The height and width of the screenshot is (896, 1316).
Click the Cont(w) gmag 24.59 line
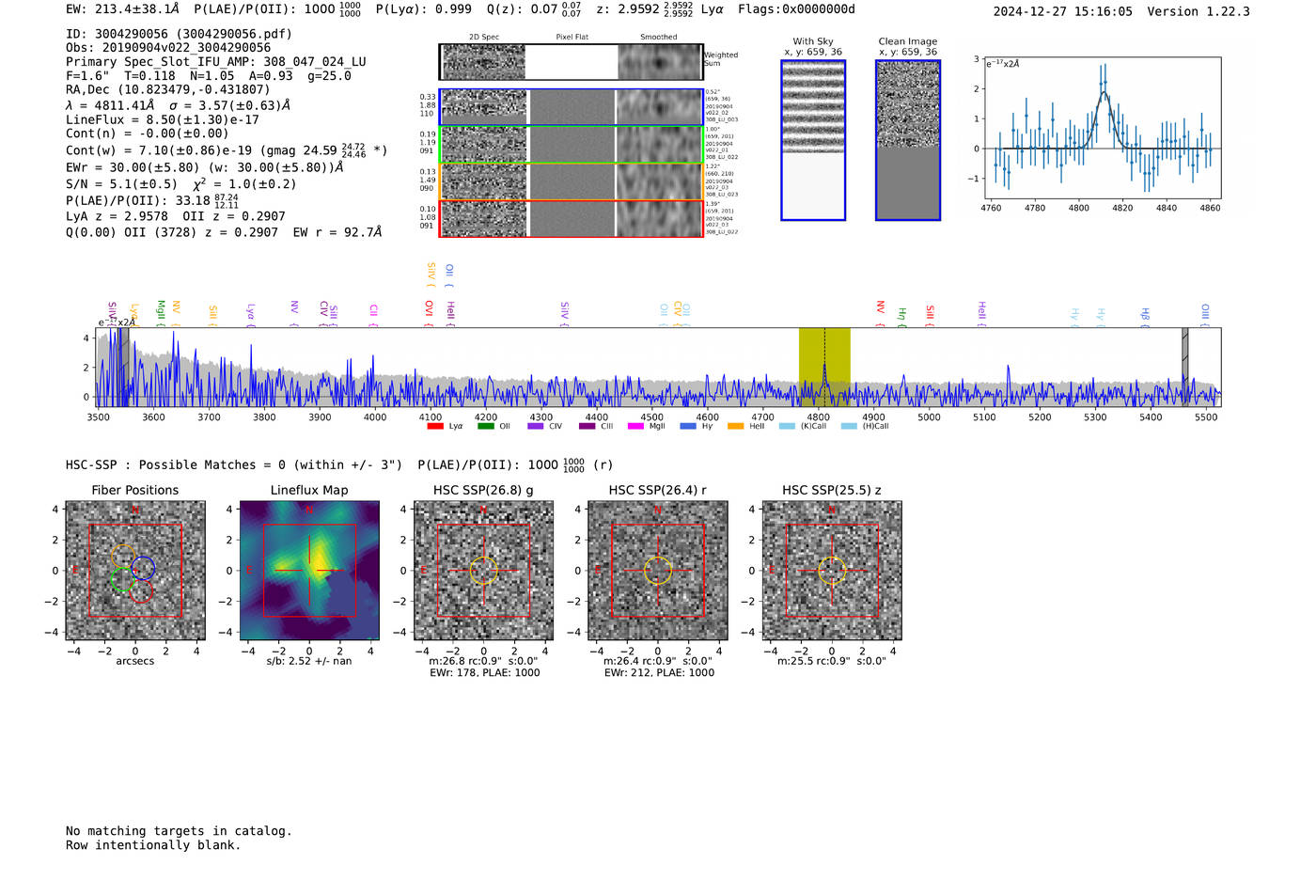[227, 150]
